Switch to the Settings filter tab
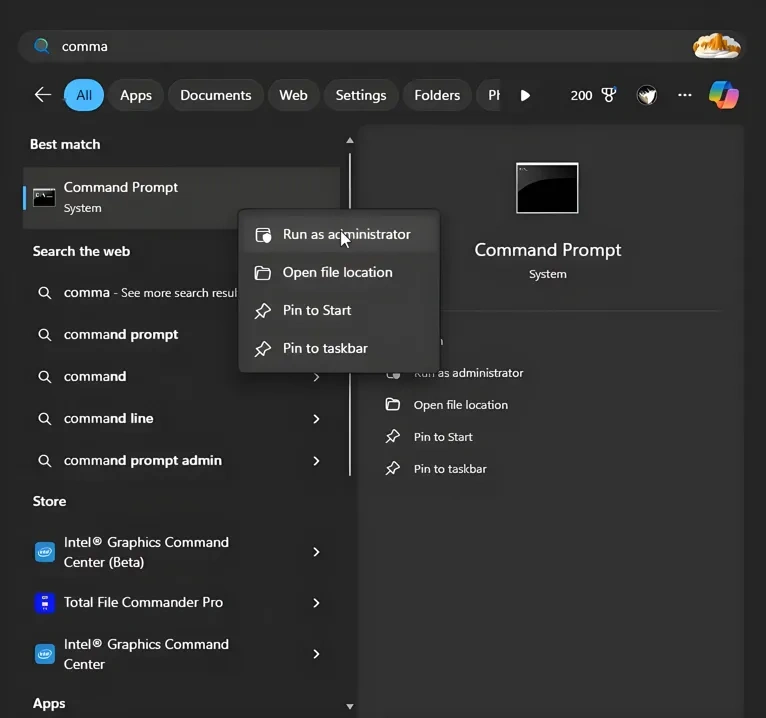Screen dimensions: 766x718 pyautogui.click(x=360, y=95)
